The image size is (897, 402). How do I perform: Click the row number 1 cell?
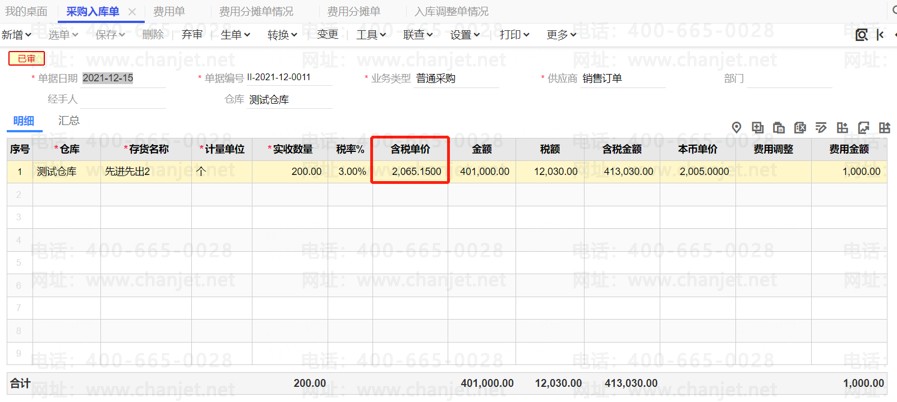[x=19, y=172]
